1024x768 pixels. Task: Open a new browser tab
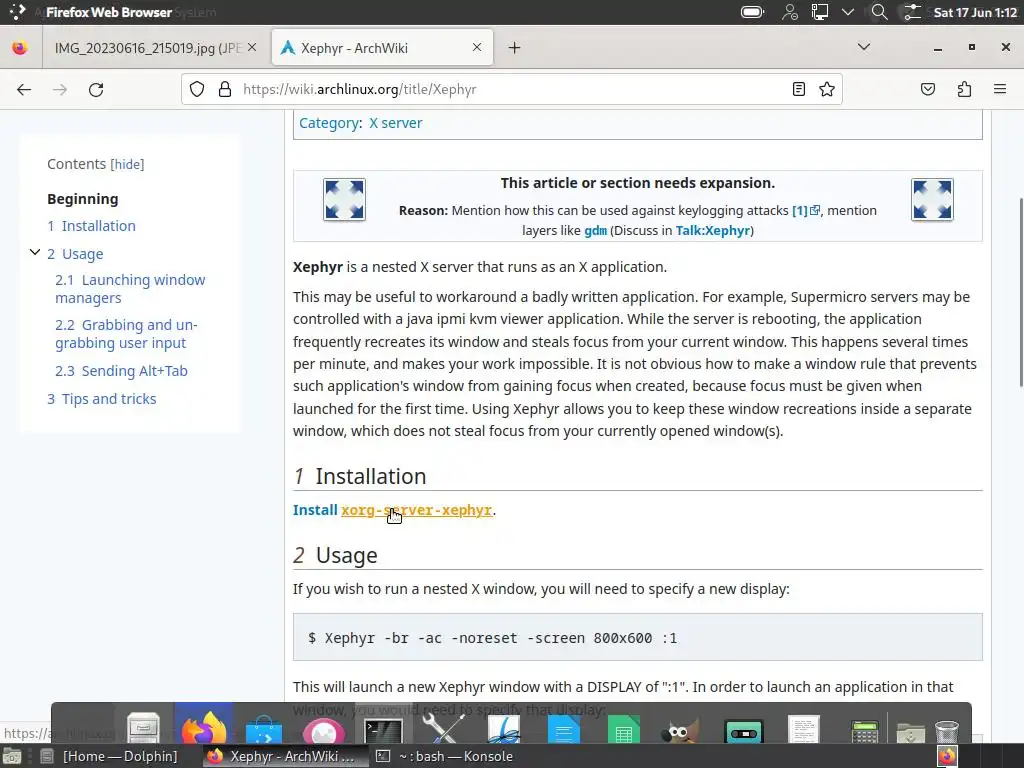[x=515, y=48]
